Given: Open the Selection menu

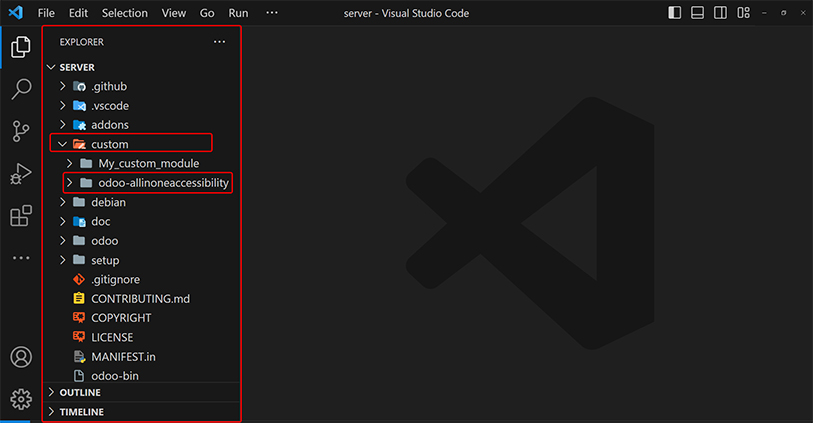Looking at the screenshot, I should point(124,13).
